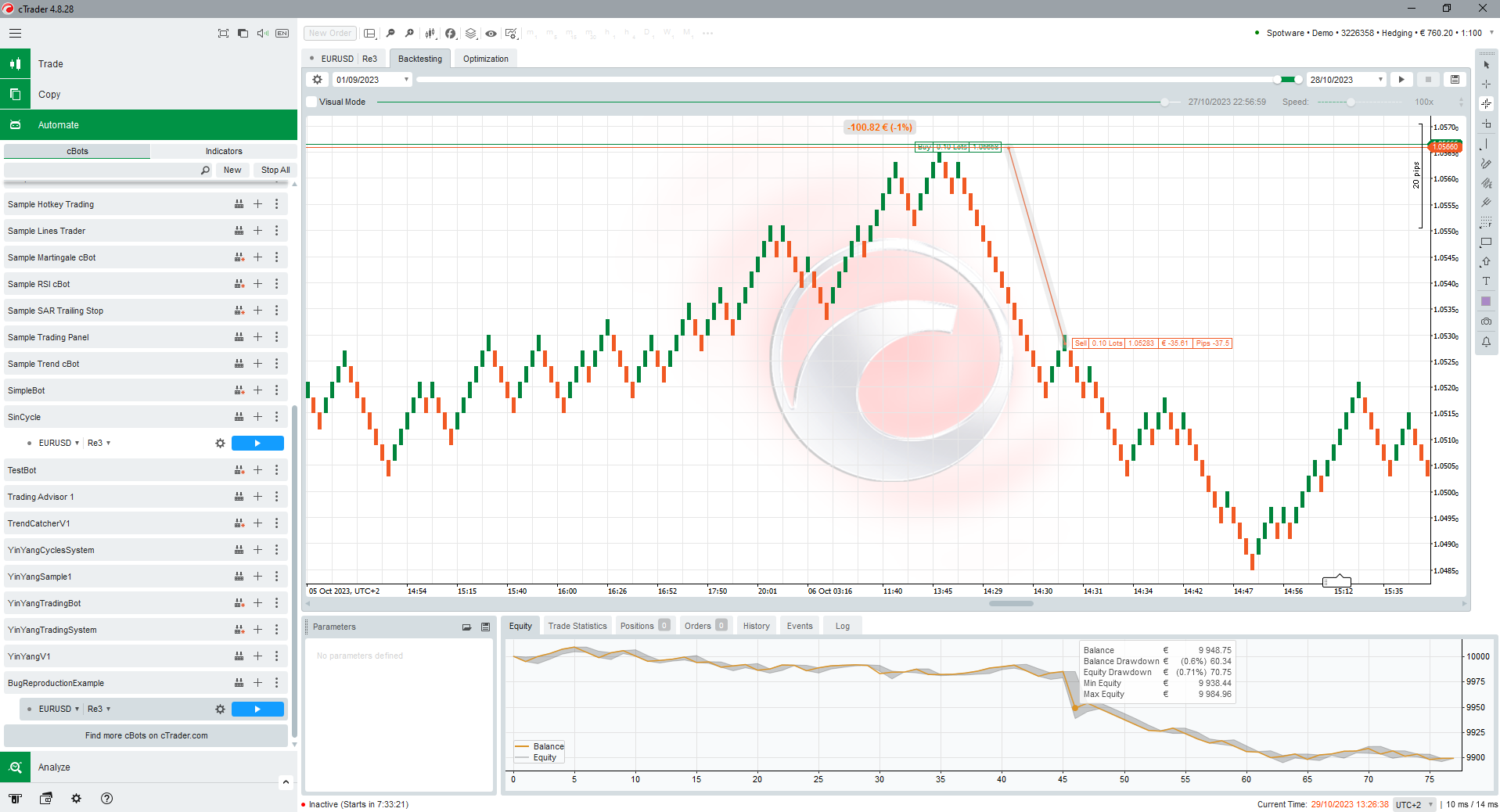
Task: Open Find more cBots on cTrader.com
Action: coord(146,735)
